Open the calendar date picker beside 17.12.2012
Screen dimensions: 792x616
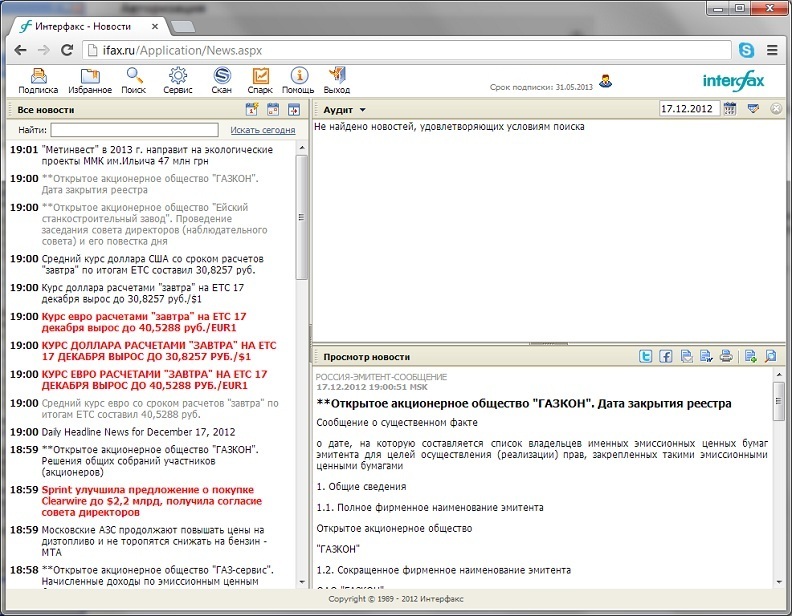click(729, 109)
